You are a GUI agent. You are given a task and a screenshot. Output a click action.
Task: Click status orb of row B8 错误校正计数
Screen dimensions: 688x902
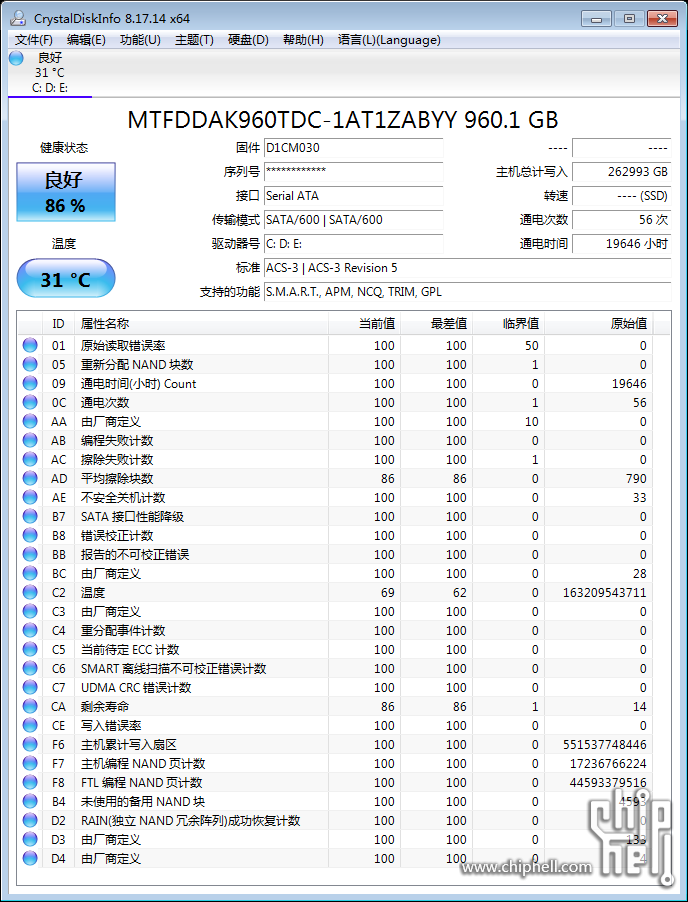pos(30,536)
